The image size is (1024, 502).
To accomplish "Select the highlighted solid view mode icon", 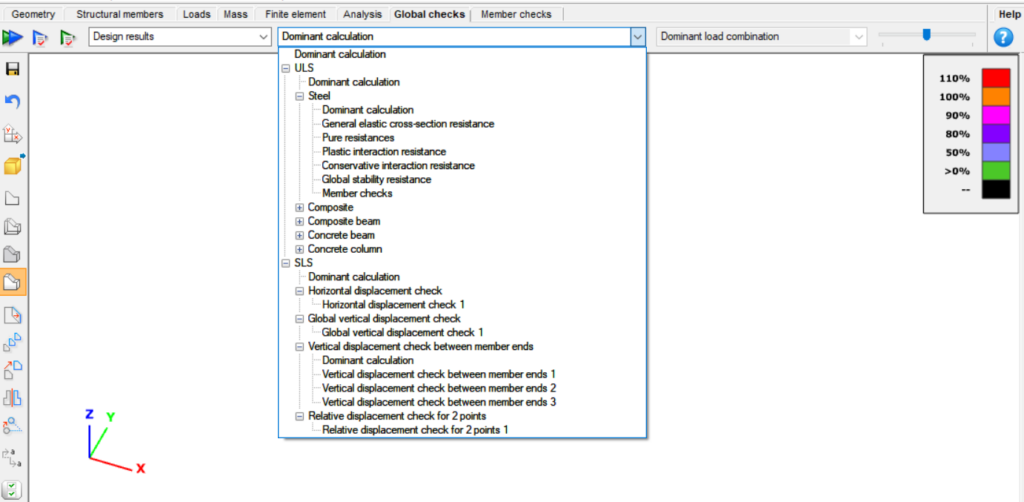I will point(14,283).
